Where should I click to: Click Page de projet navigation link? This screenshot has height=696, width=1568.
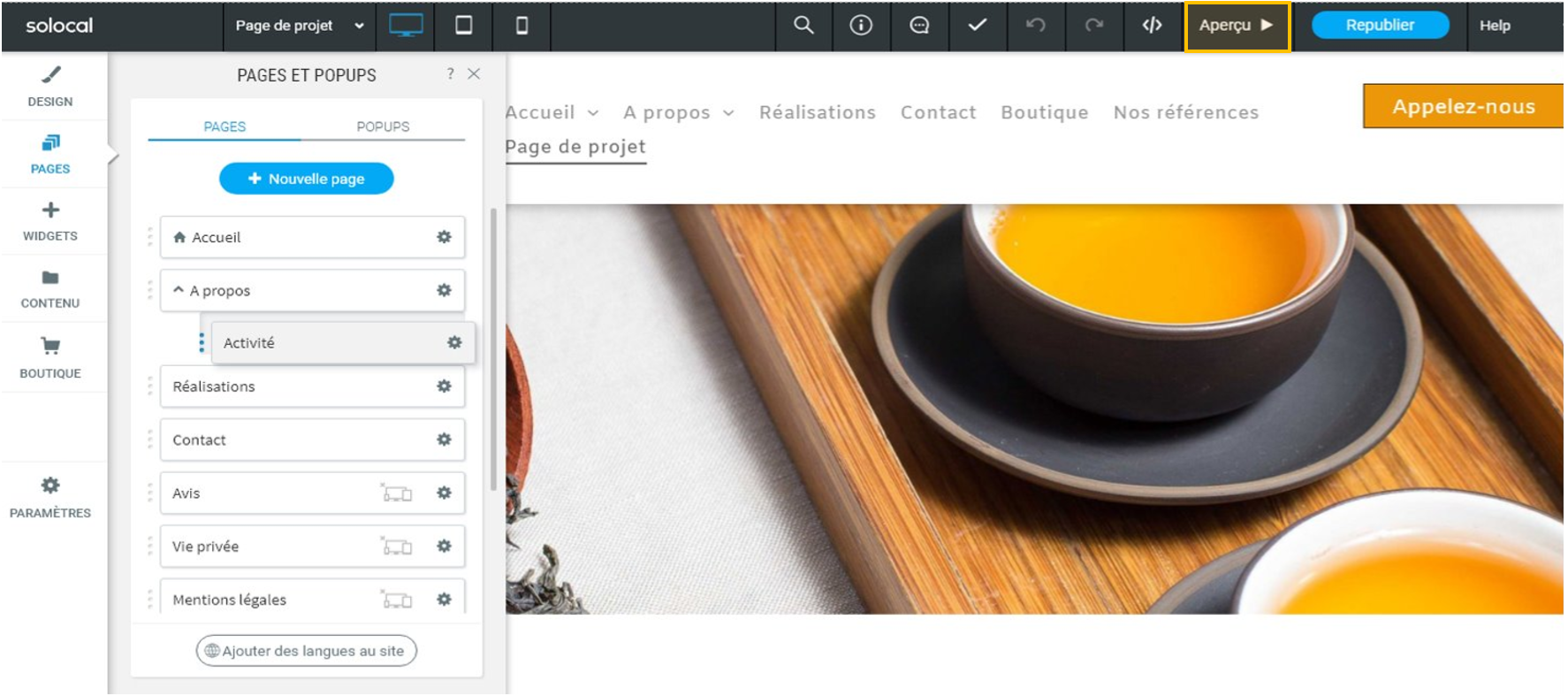[x=575, y=147]
